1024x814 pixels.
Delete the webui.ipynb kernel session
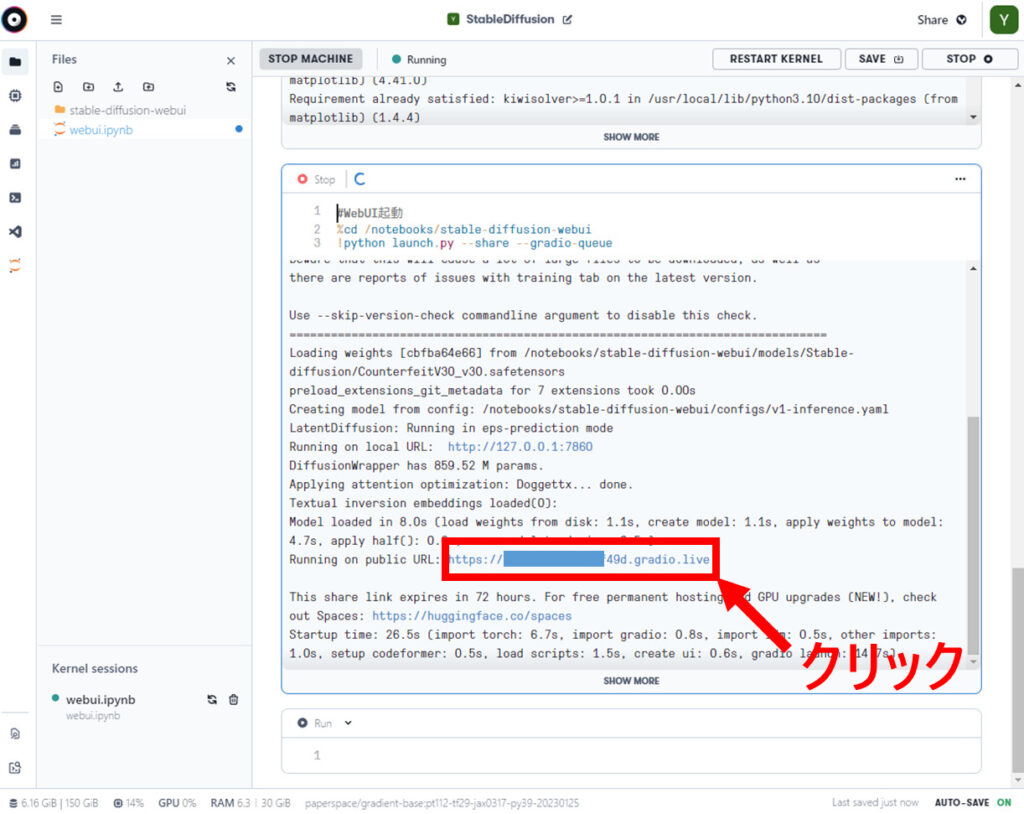pos(233,700)
